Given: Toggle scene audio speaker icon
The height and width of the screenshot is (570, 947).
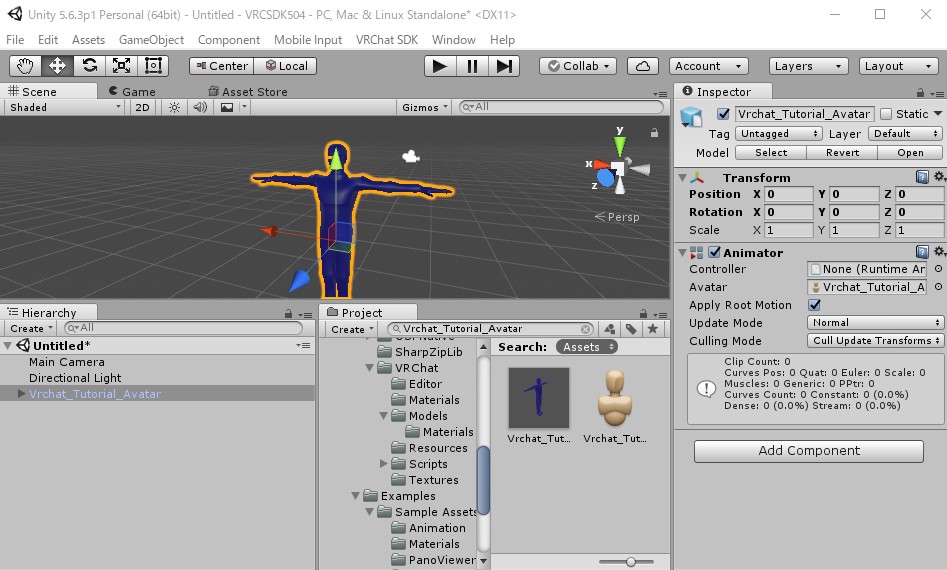Looking at the screenshot, I should point(200,107).
